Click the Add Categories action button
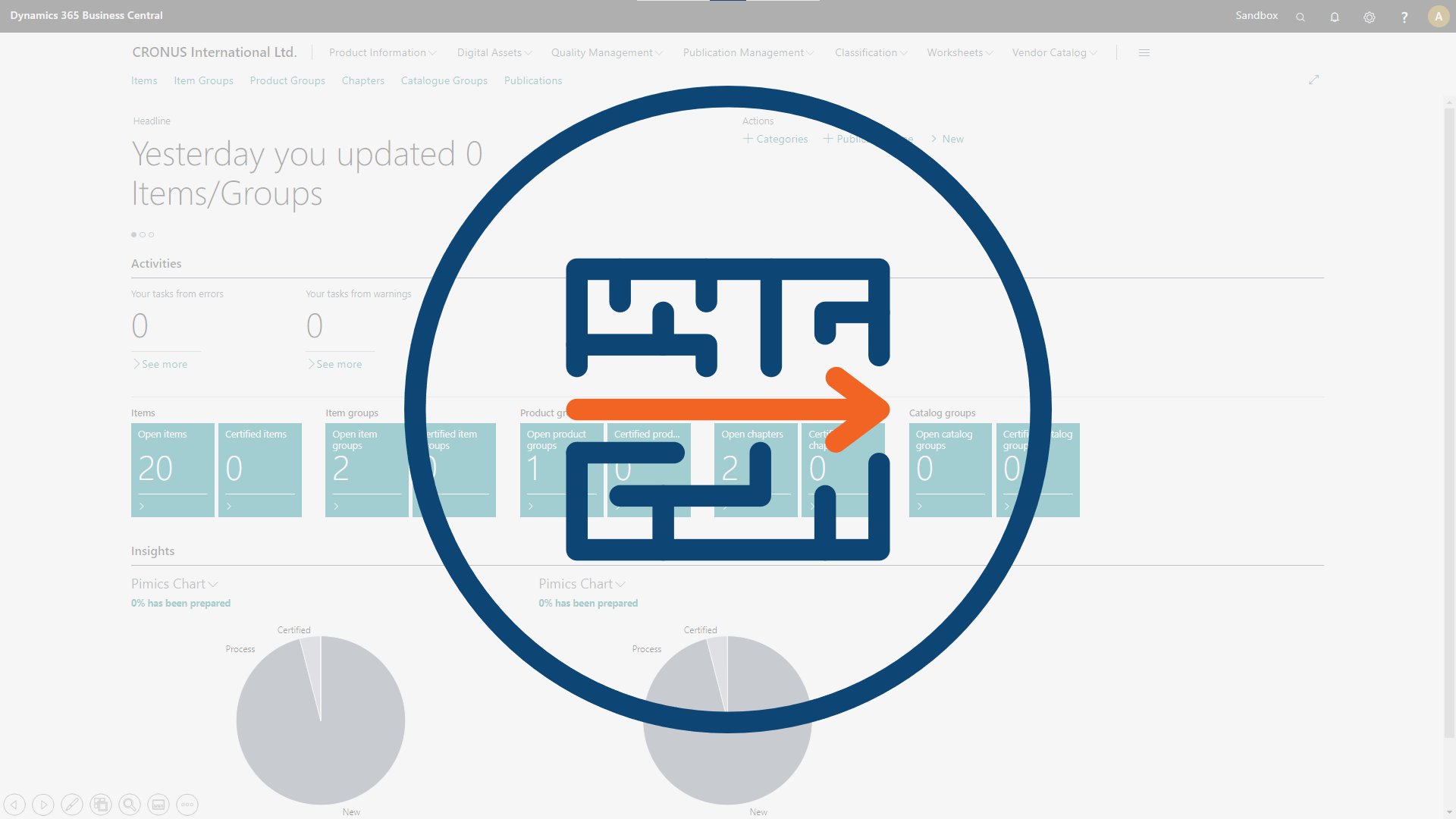Image resolution: width=1456 pixels, height=819 pixels. coord(775,139)
